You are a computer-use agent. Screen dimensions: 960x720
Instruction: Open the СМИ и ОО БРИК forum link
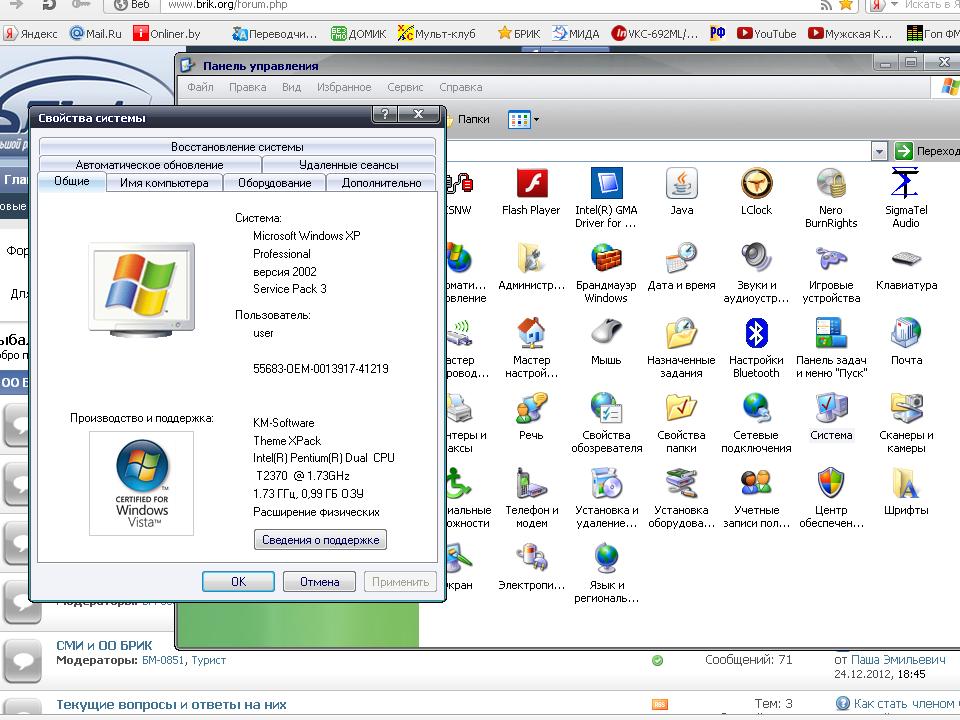(x=104, y=645)
